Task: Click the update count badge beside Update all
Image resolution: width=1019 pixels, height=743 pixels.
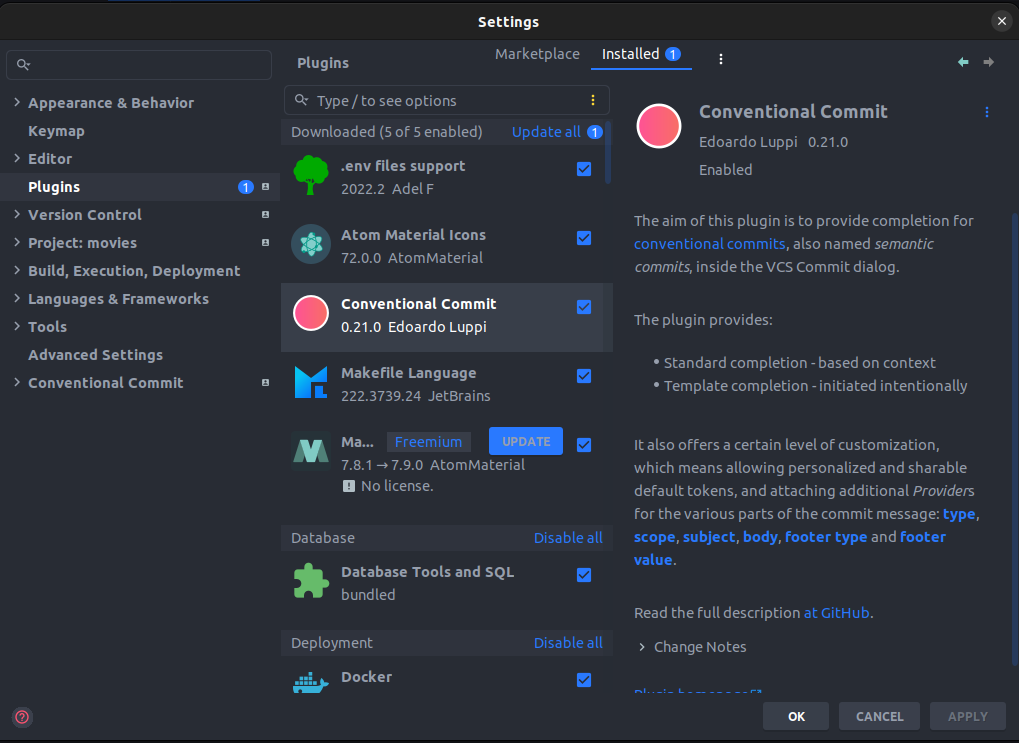Action: point(595,132)
